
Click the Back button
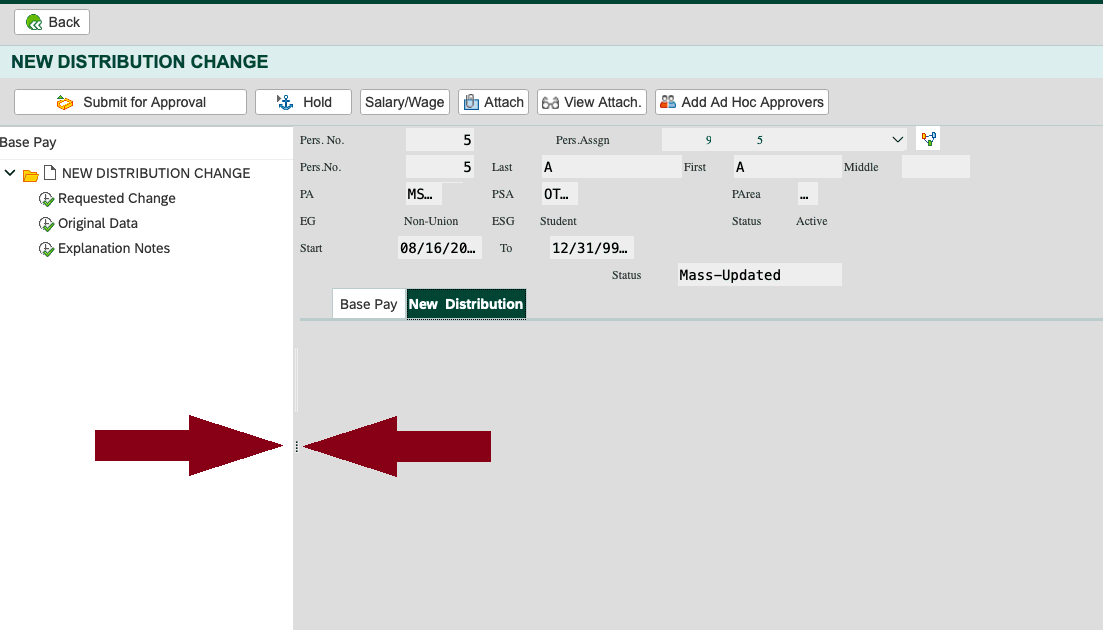pyautogui.click(x=52, y=22)
